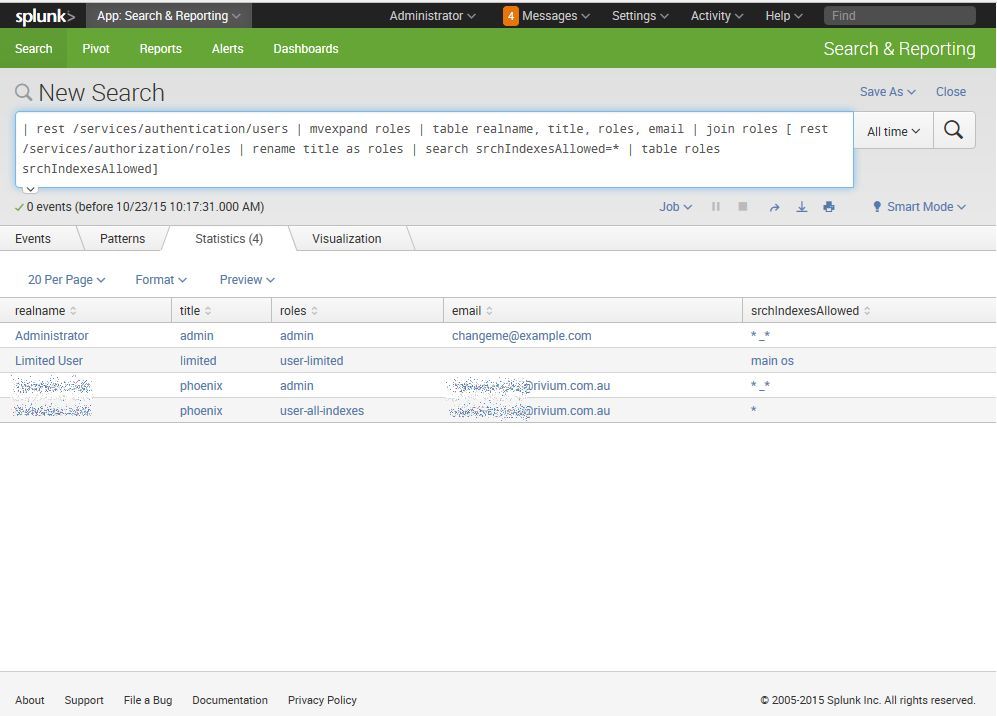Click the Close link
The image size is (997, 716).
[x=951, y=92]
